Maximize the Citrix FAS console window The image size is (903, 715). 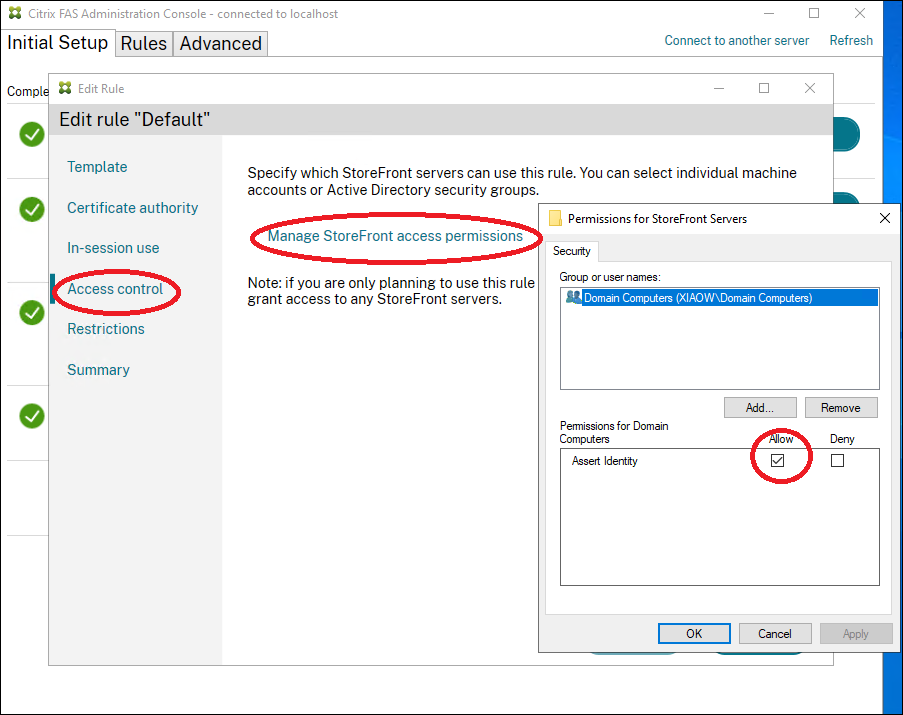click(814, 13)
